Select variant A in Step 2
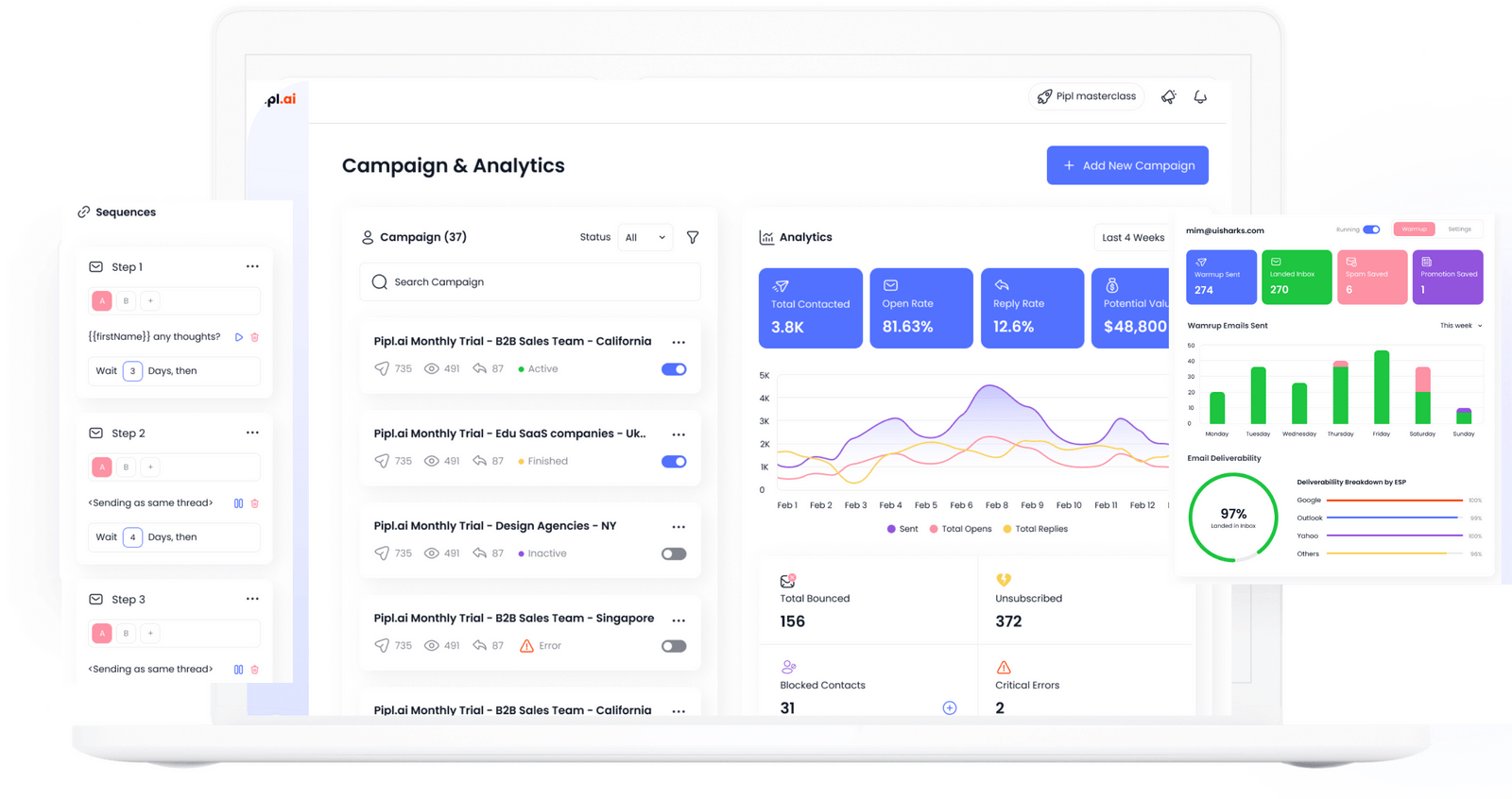 click(x=102, y=467)
